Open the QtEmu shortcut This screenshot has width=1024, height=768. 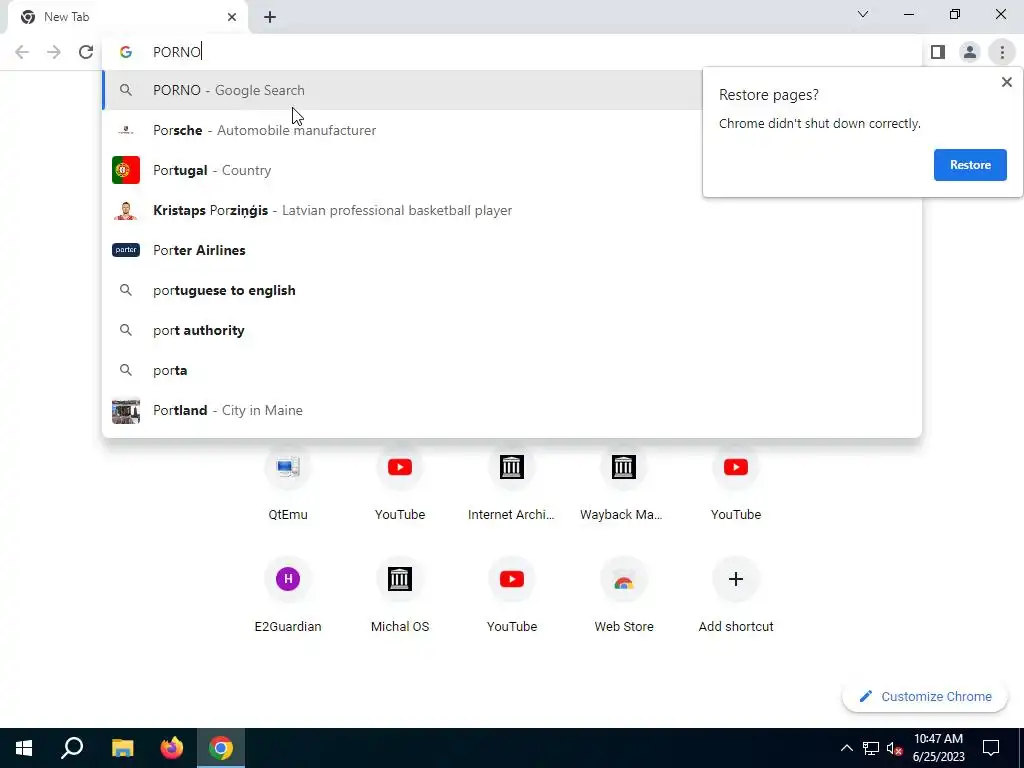(x=288, y=483)
